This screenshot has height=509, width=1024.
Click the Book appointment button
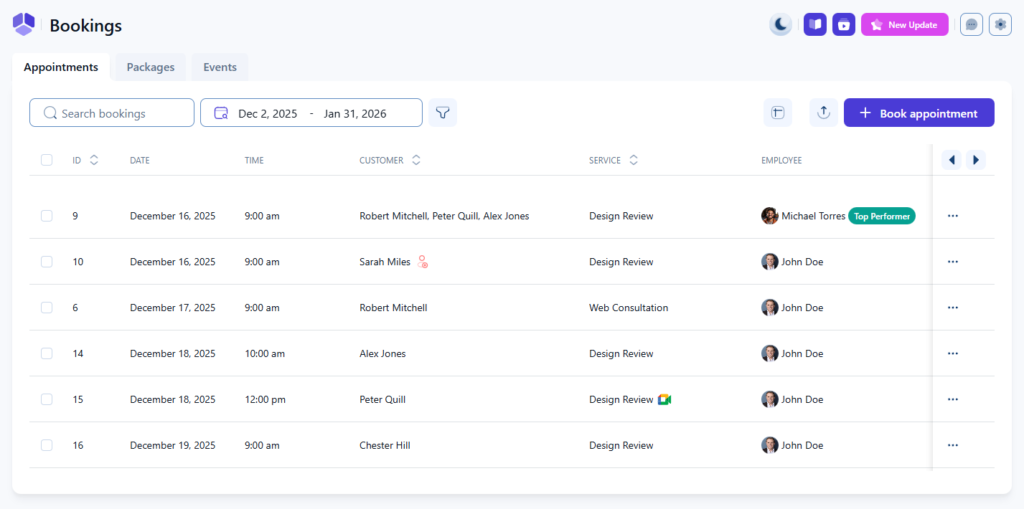tap(918, 113)
